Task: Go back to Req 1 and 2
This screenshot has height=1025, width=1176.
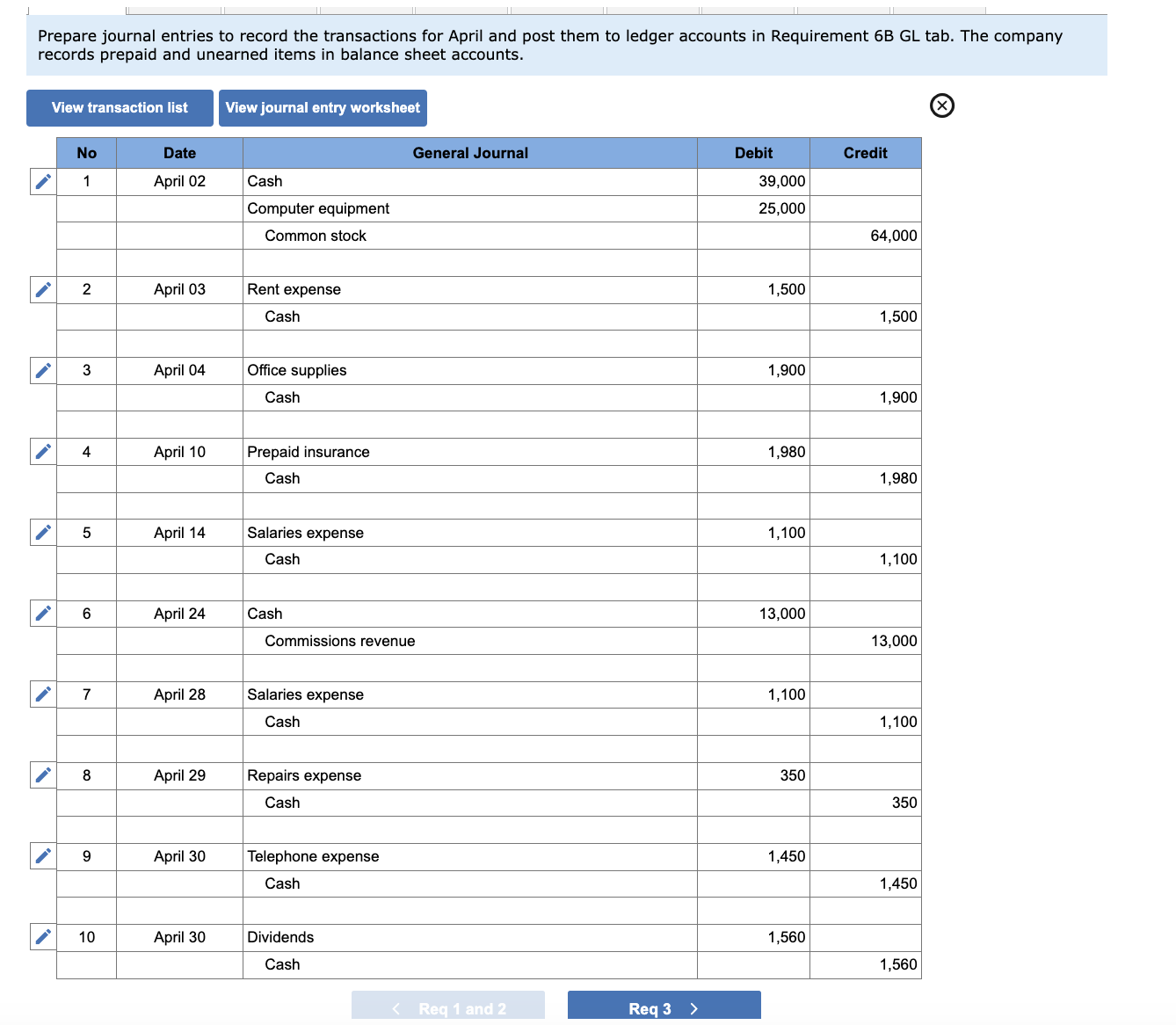Action: point(448,1007)
